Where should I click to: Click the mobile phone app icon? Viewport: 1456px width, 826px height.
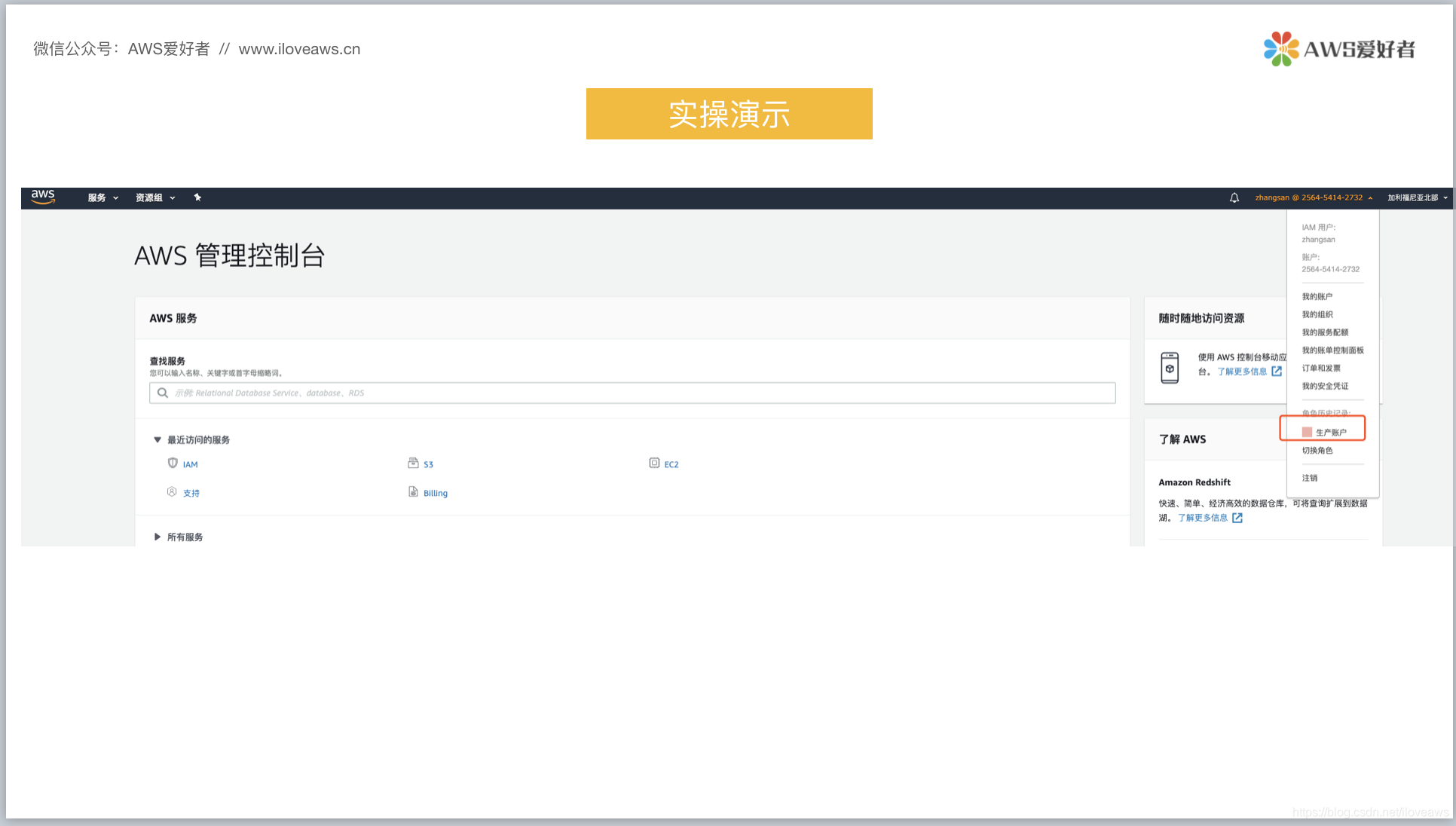[x=1170, y=368]
